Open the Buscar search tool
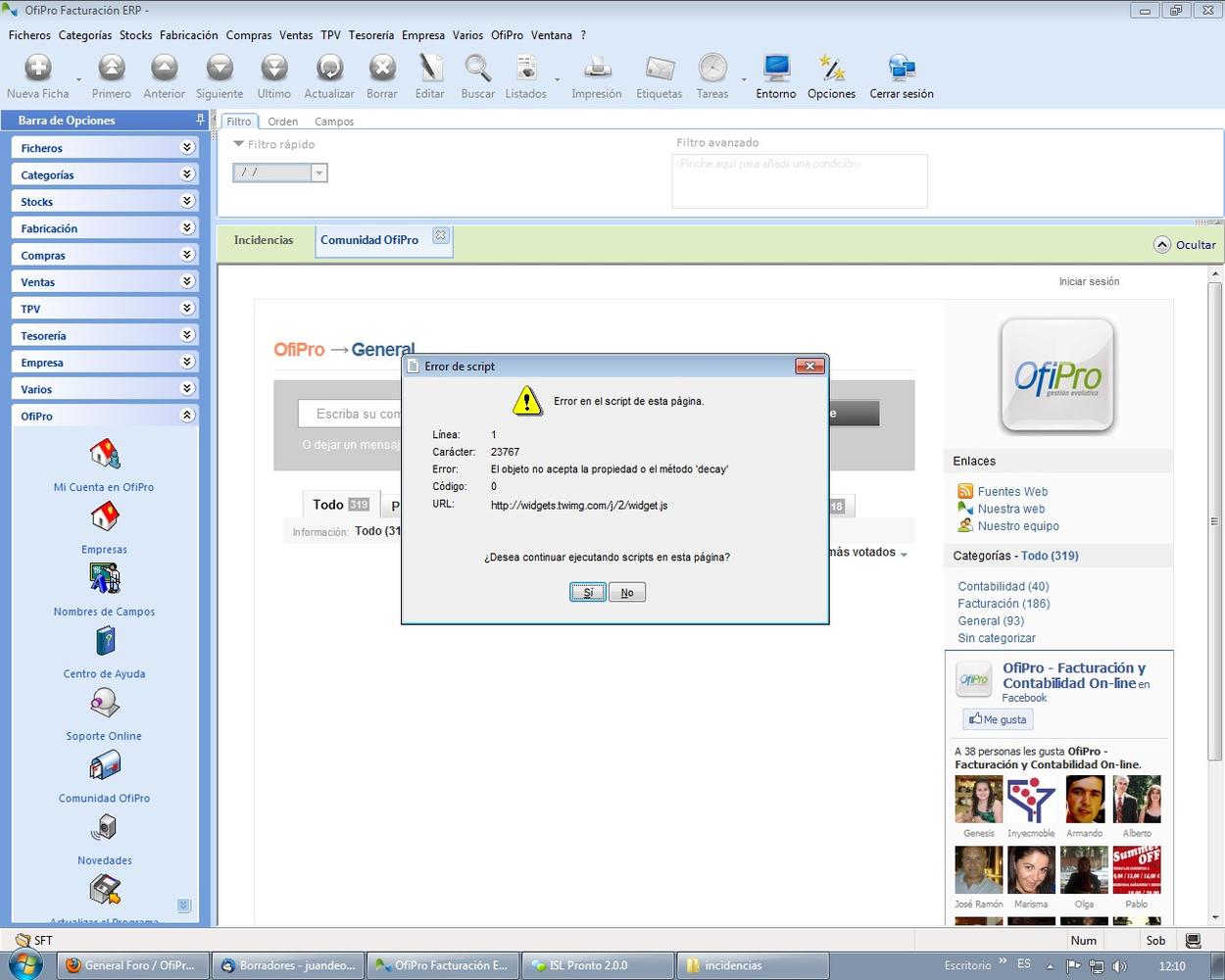This screenshot has height=980, width=1225. (x=478, y=68)
